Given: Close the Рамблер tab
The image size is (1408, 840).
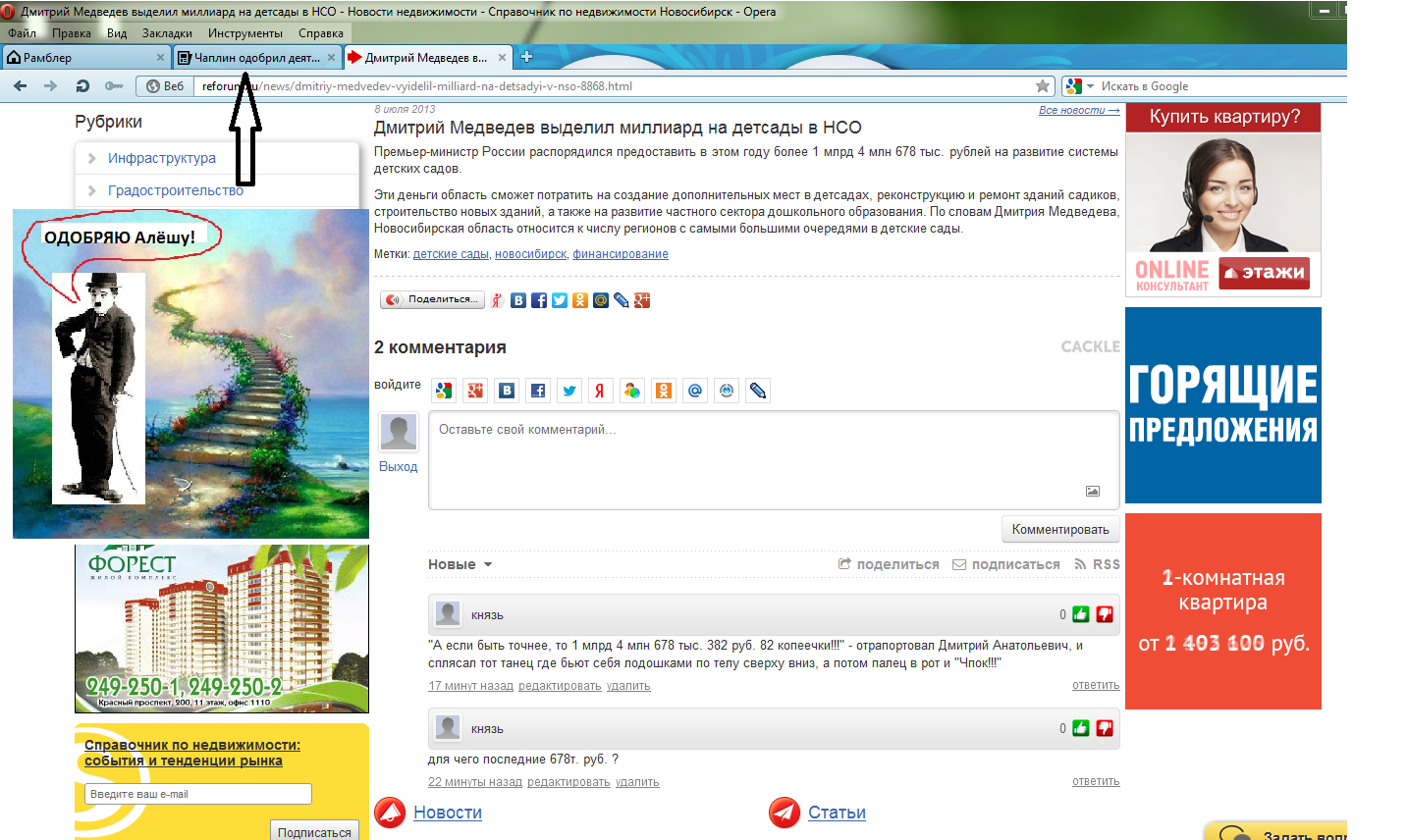Looking at the screenshot, I should tap(161, 57).
